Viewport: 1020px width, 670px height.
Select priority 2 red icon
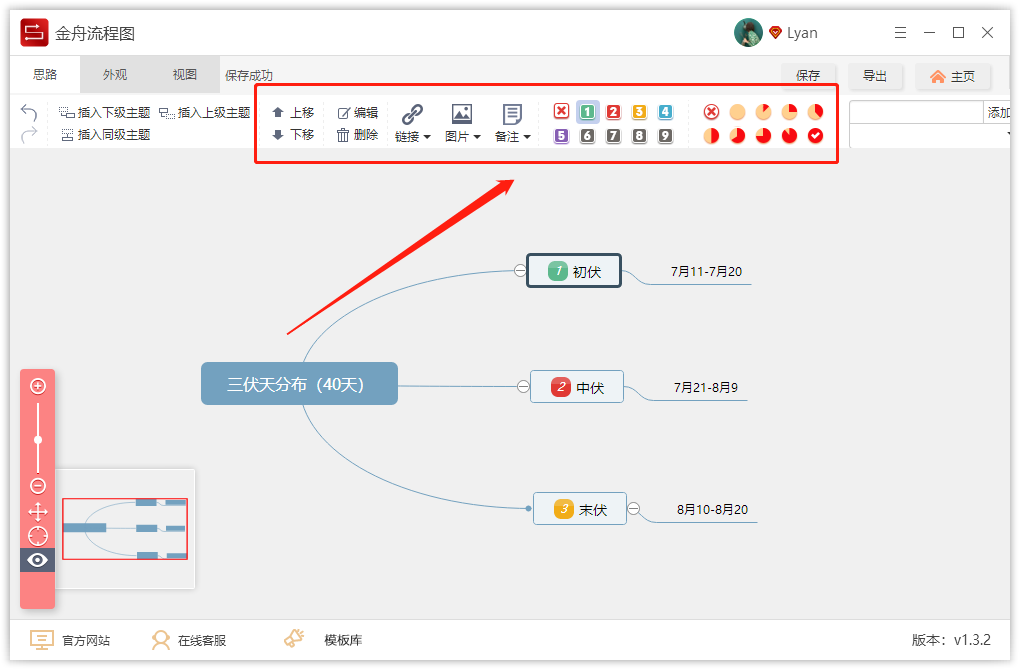613,112
